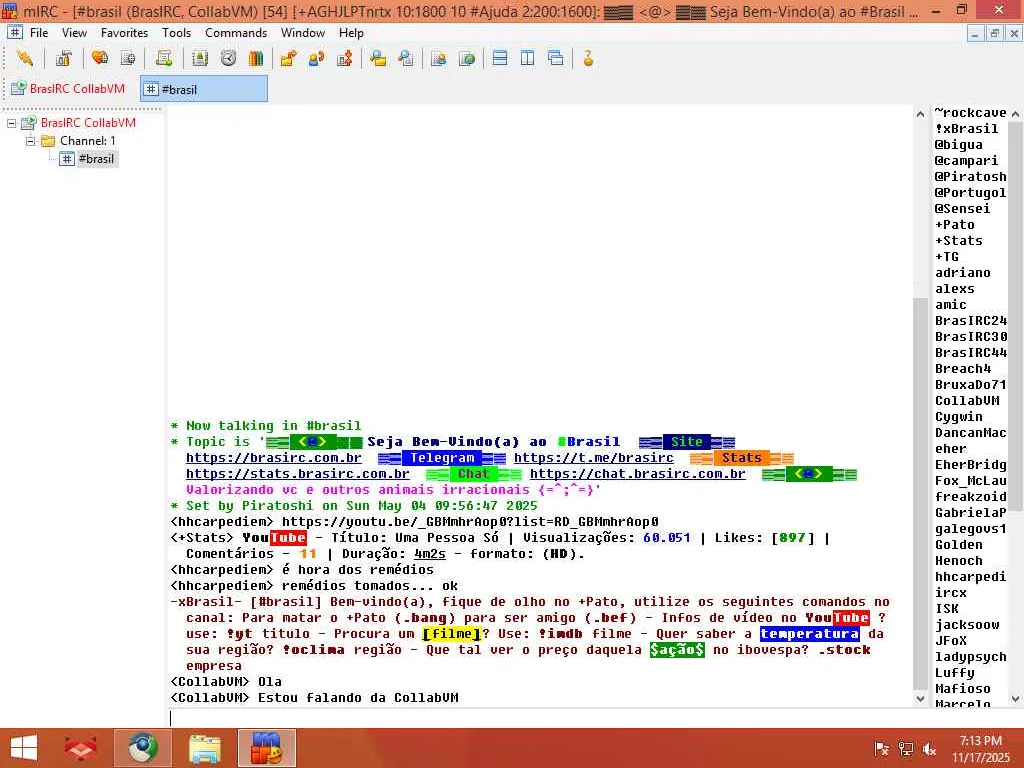Select BrasIRC CollabVM in the tree sidebar
Viewport: 1024px width, 768px height.
coord(88,123)
